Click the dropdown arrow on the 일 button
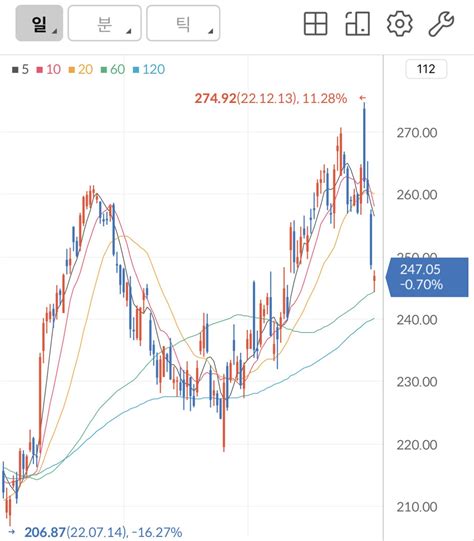The width and height of the screenshot is (474, 541). [55, 32]
